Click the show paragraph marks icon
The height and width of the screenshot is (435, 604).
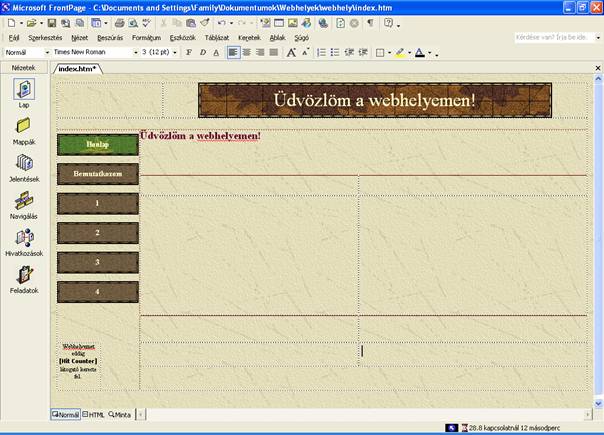(369, 22)
